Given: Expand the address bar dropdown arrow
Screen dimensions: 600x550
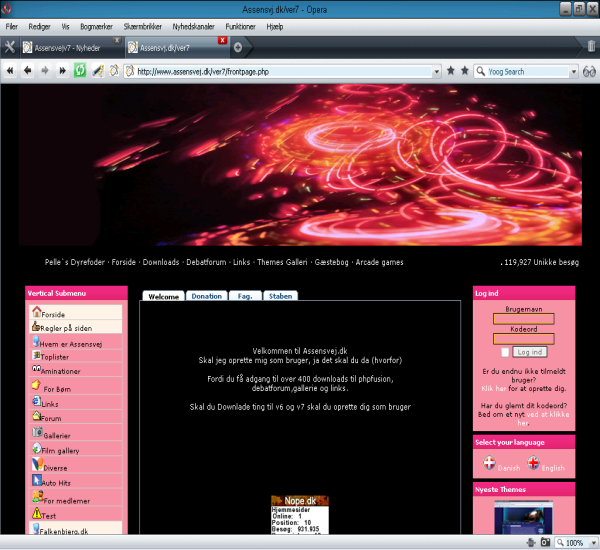Looking at the screenshot, I should (437, 71).
